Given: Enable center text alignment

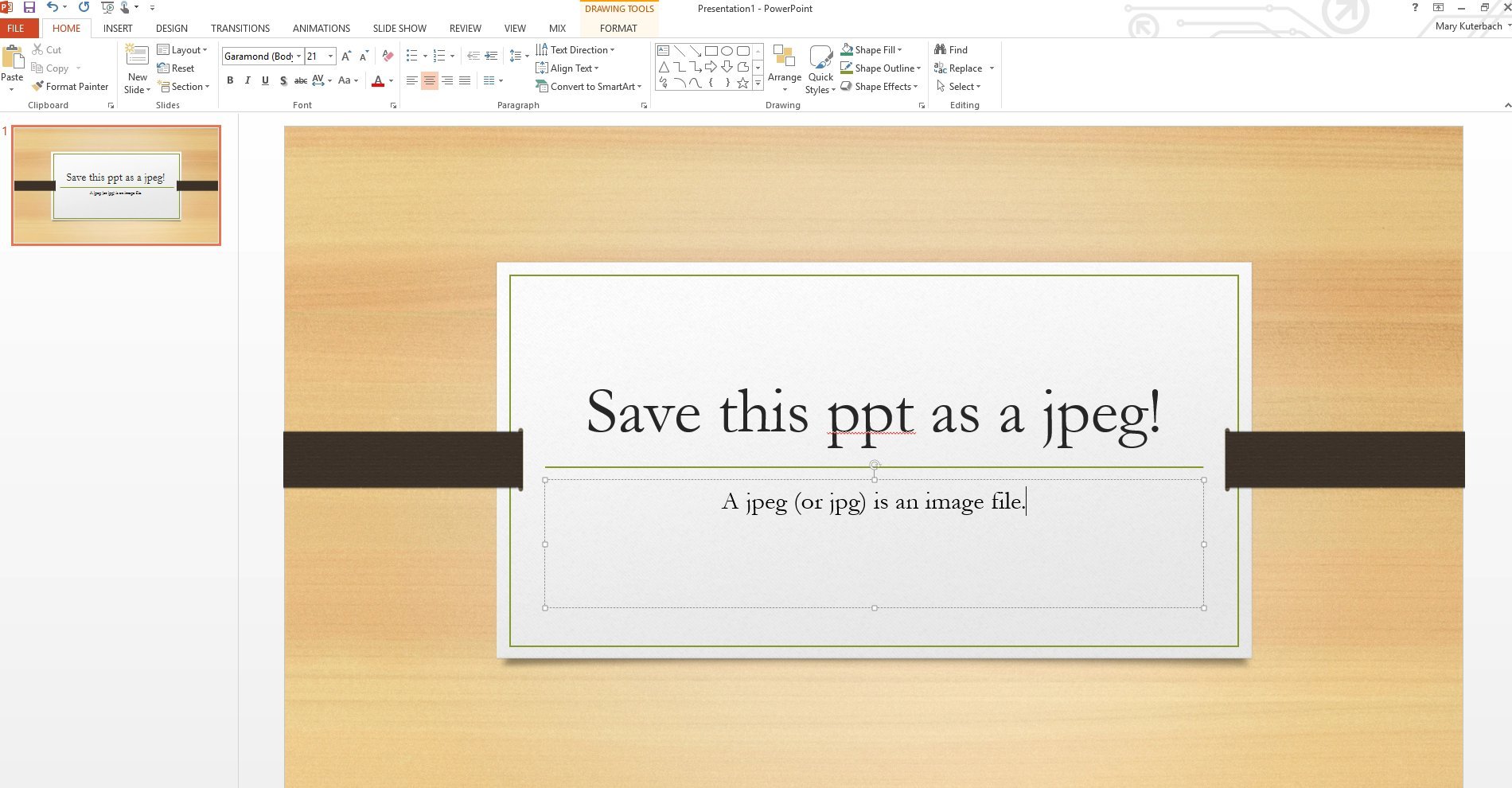Looking at the screenshot, I should click(x=429, y=80).
